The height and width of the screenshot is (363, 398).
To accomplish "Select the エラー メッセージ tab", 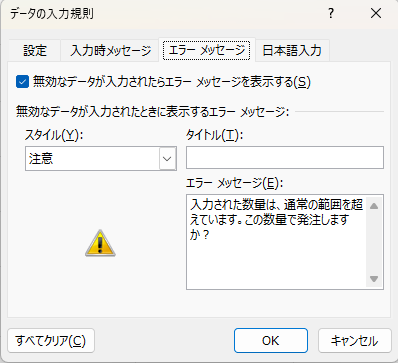I will click(207, 50).
